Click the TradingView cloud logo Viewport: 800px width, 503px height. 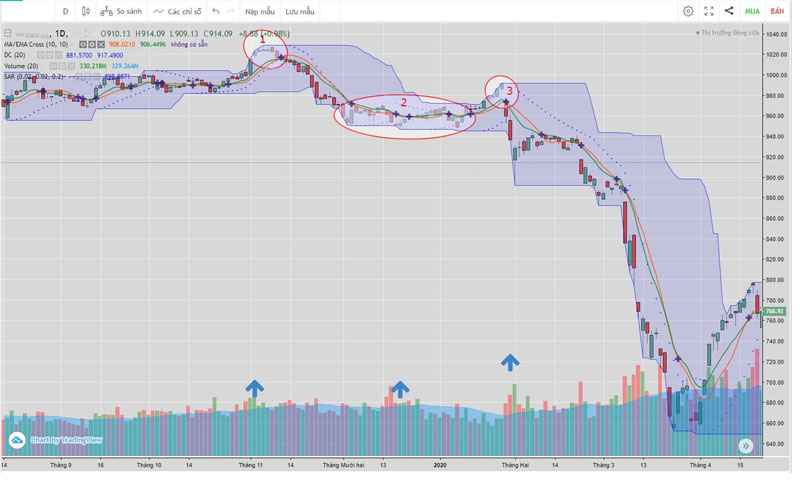17,440
